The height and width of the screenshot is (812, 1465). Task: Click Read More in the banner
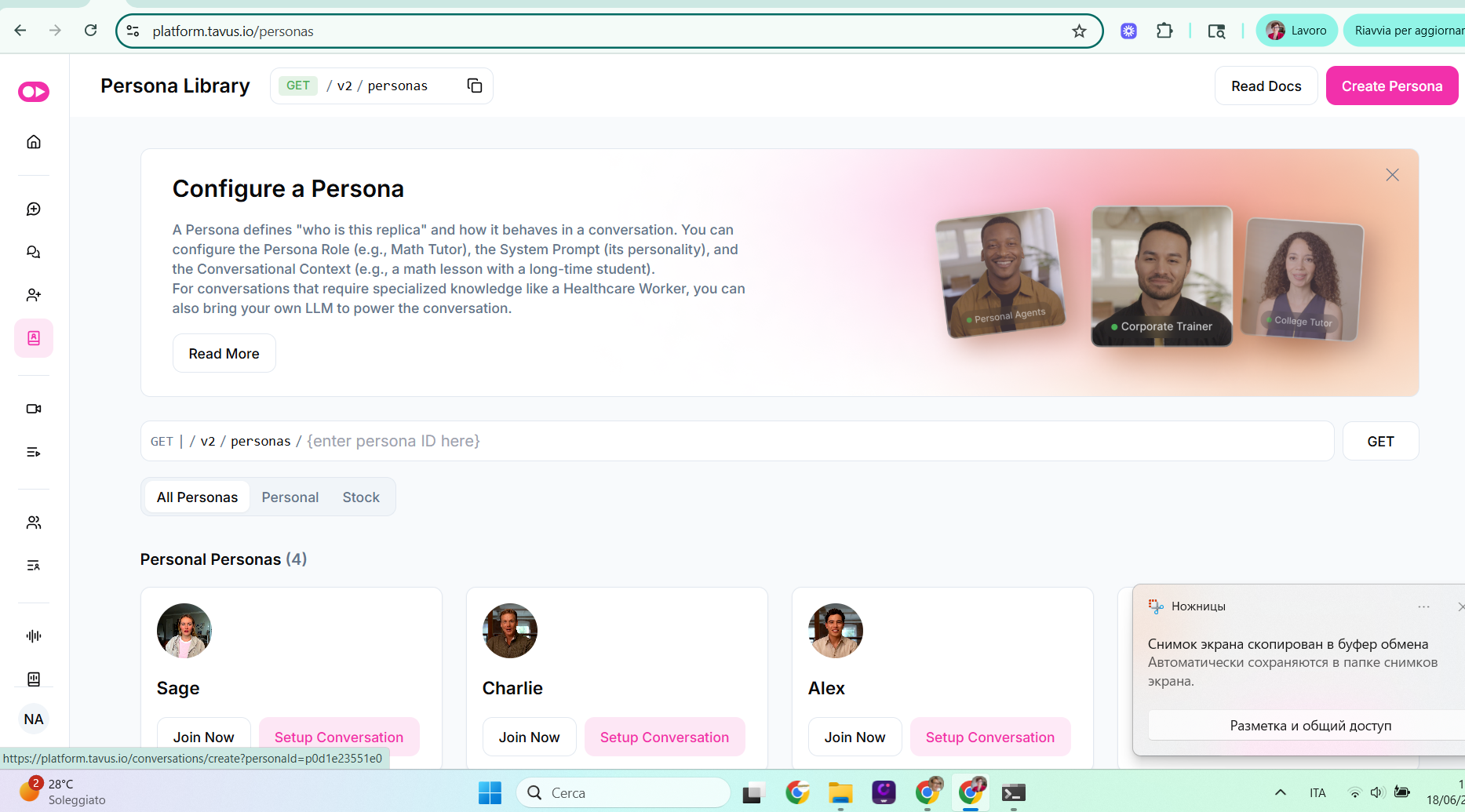[x=224, y=353]
